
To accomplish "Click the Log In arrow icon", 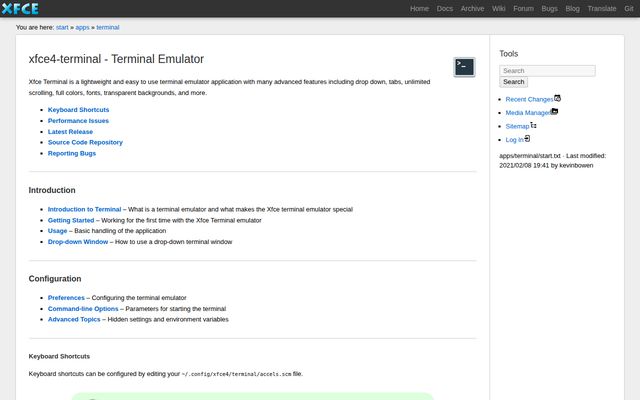I will point(527,139).
